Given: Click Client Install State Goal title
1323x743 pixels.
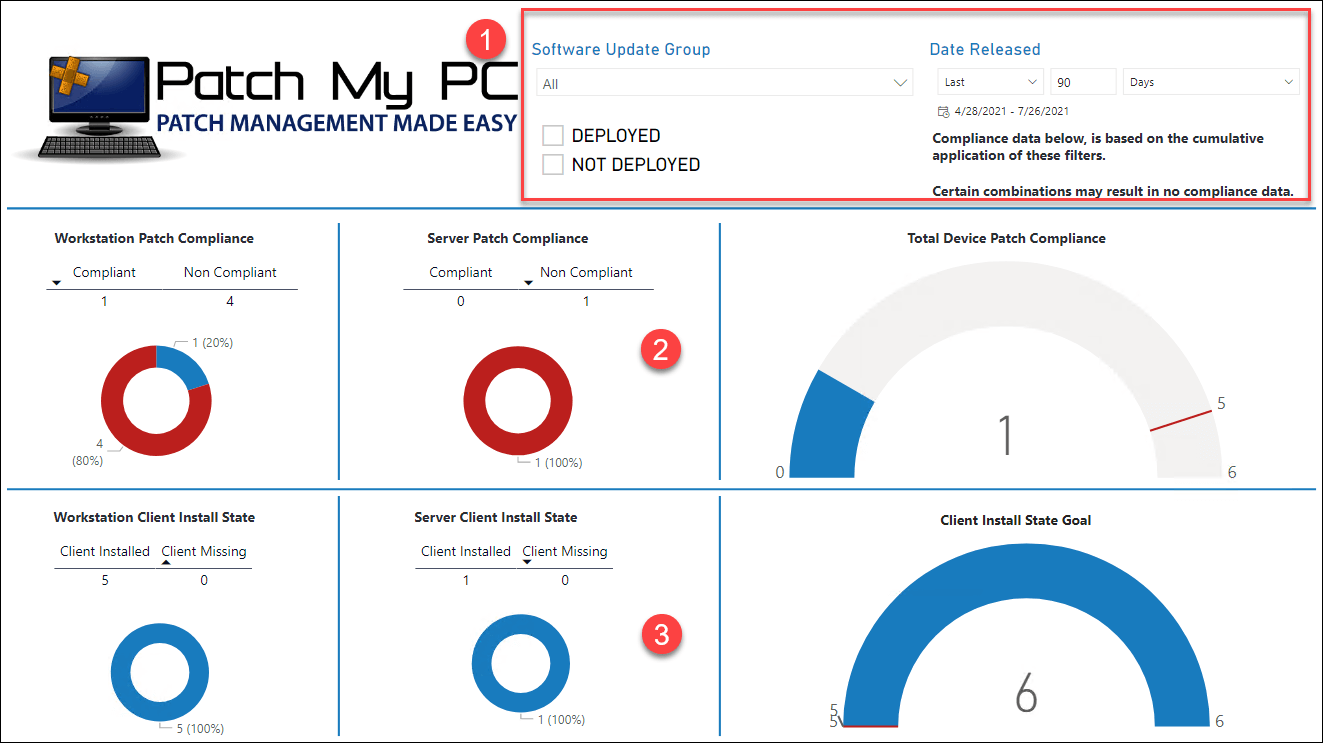Looking at the screenshot, I should tap(1016, 520).
